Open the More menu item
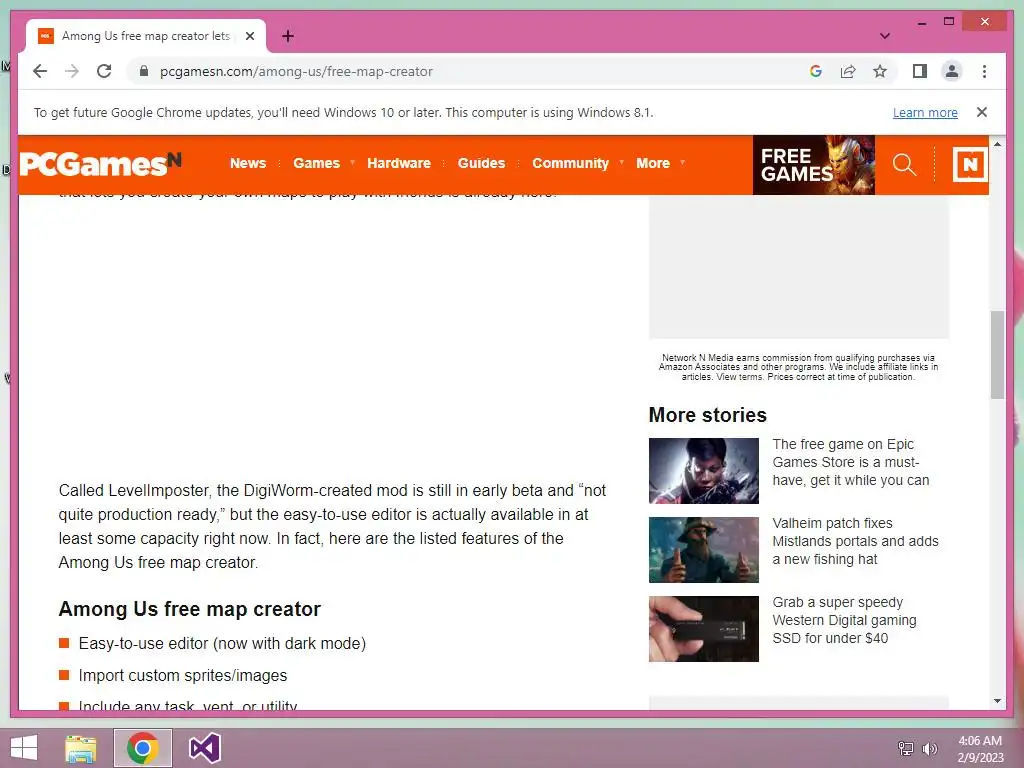This screenshot has width=1024, height=768. pyautogui.click(x=653, y=163)
